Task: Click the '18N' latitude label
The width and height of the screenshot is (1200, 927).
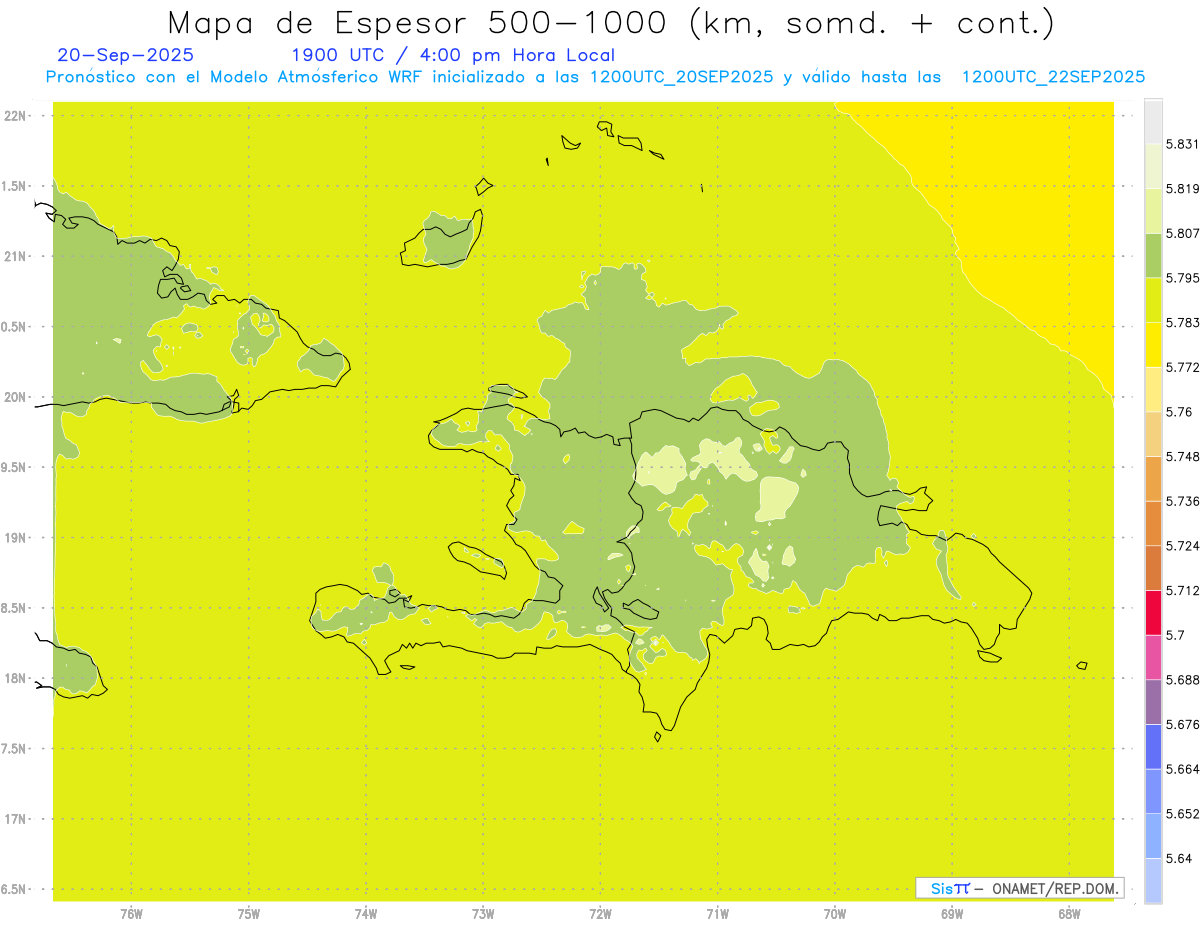Action: (16, 678)
